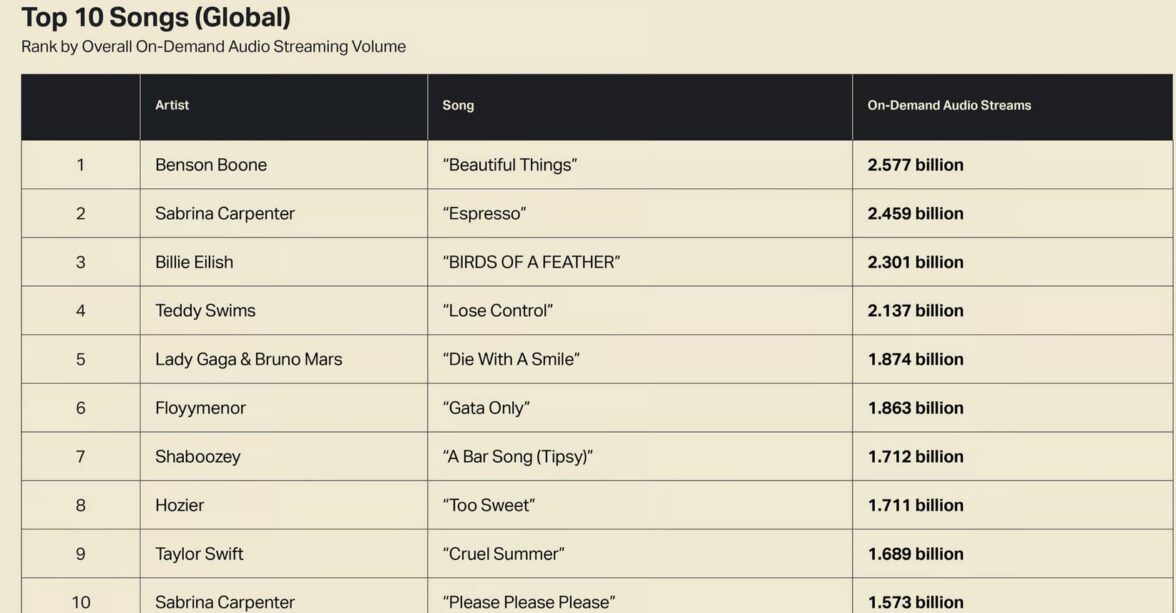Click the On-Demand Audio Streams column header
Viewport: 1176px width, 613px height.
tap(948, 105)
